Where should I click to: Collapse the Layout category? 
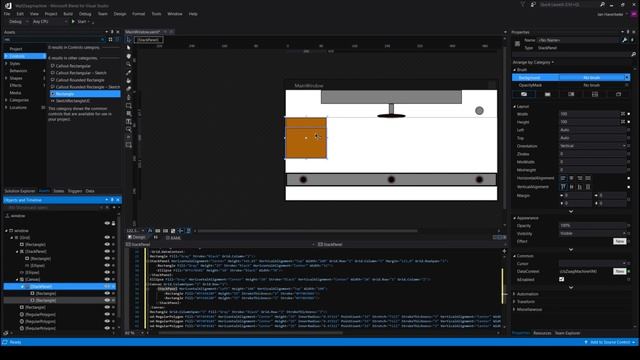[514, 107]
